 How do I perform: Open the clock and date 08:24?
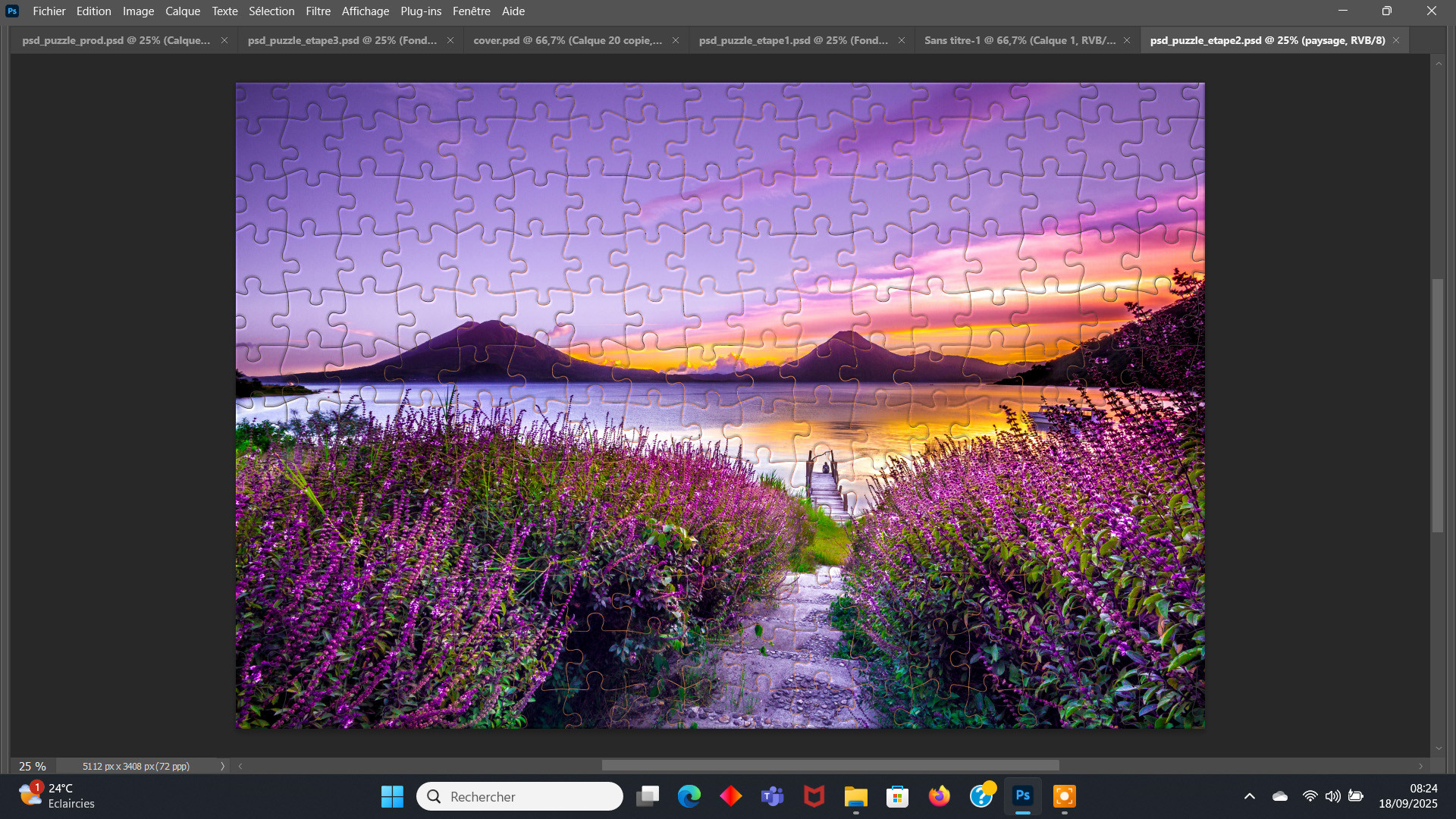[x=1408, y=796]
